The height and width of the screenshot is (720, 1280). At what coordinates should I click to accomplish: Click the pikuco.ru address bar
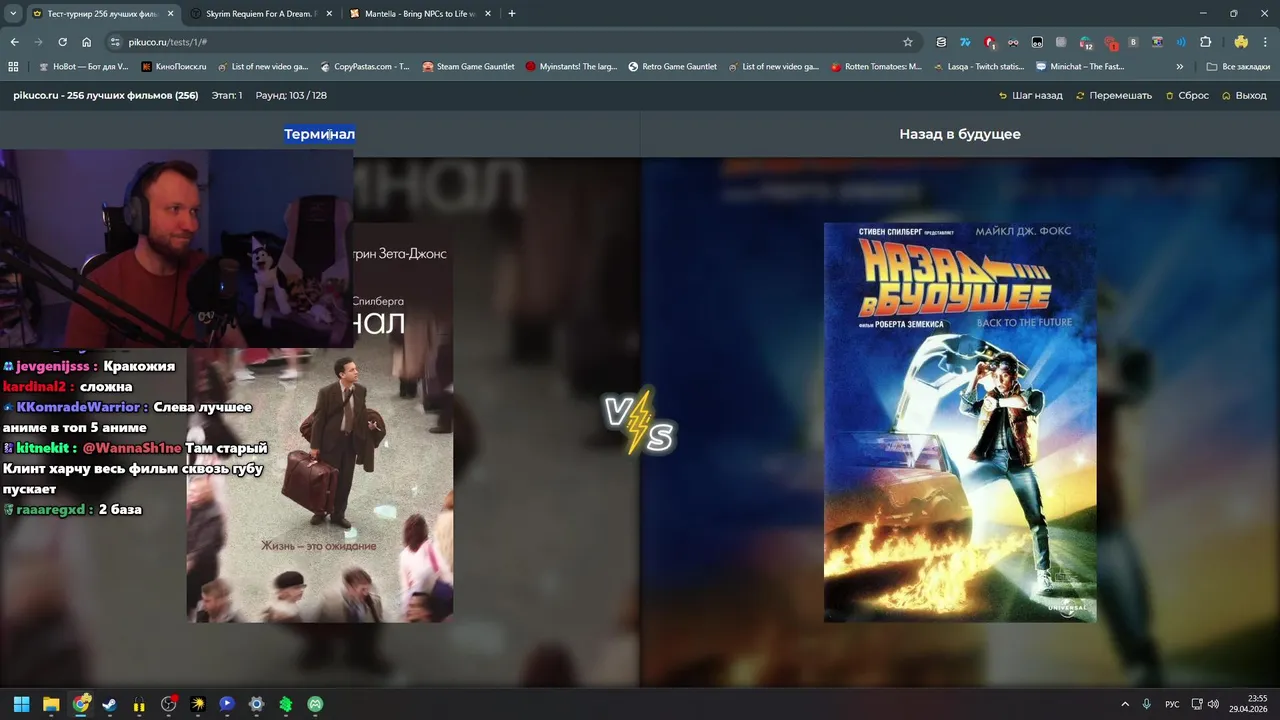click(510, 42)
